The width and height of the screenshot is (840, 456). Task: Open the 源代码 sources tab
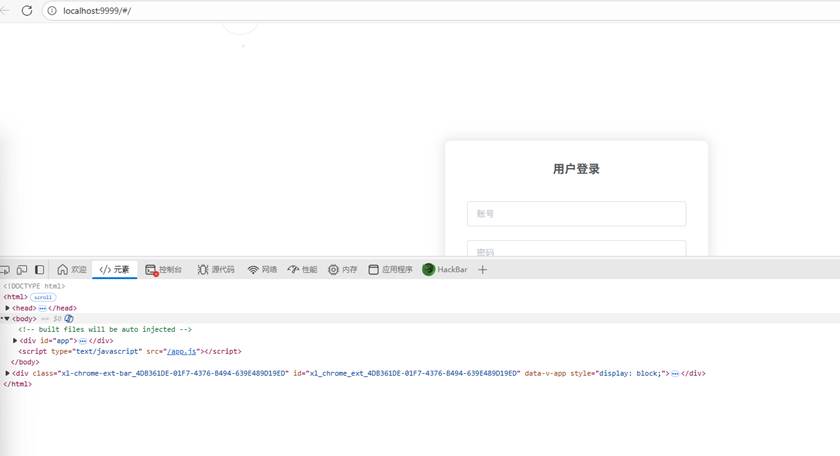216,270
